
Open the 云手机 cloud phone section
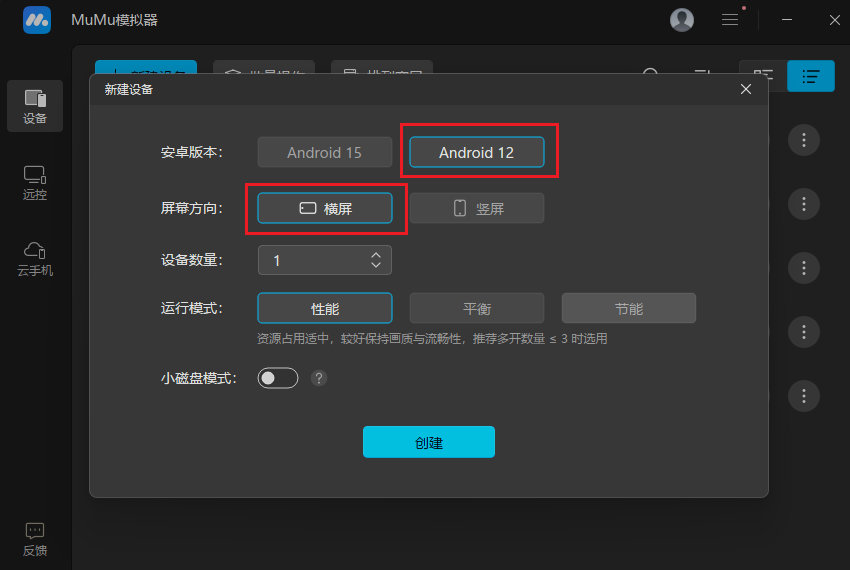click(x=35, y=259)
